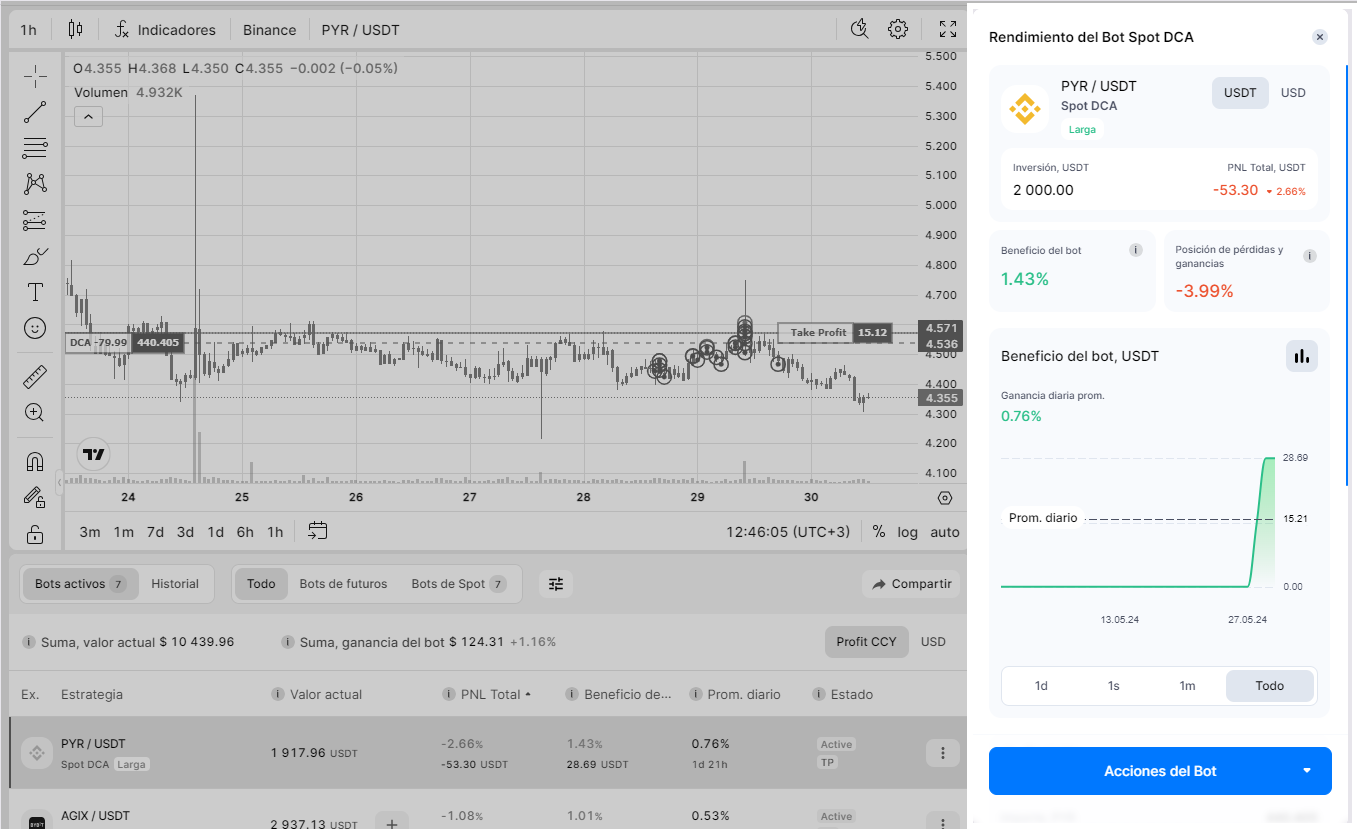Click the Valor actual column info icon
Image resolution: width=1357 pixels, height=829 pixels.
[x=278, y=694]
